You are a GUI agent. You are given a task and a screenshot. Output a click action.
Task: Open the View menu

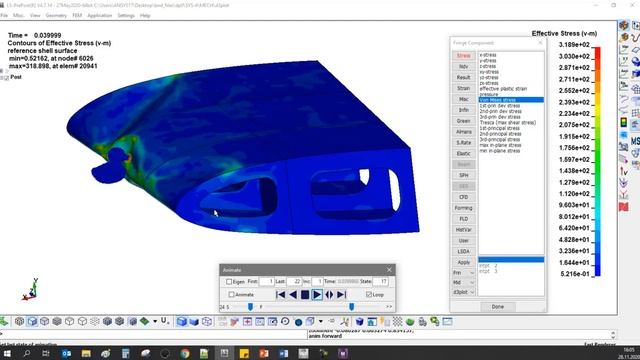pos(35,16)
